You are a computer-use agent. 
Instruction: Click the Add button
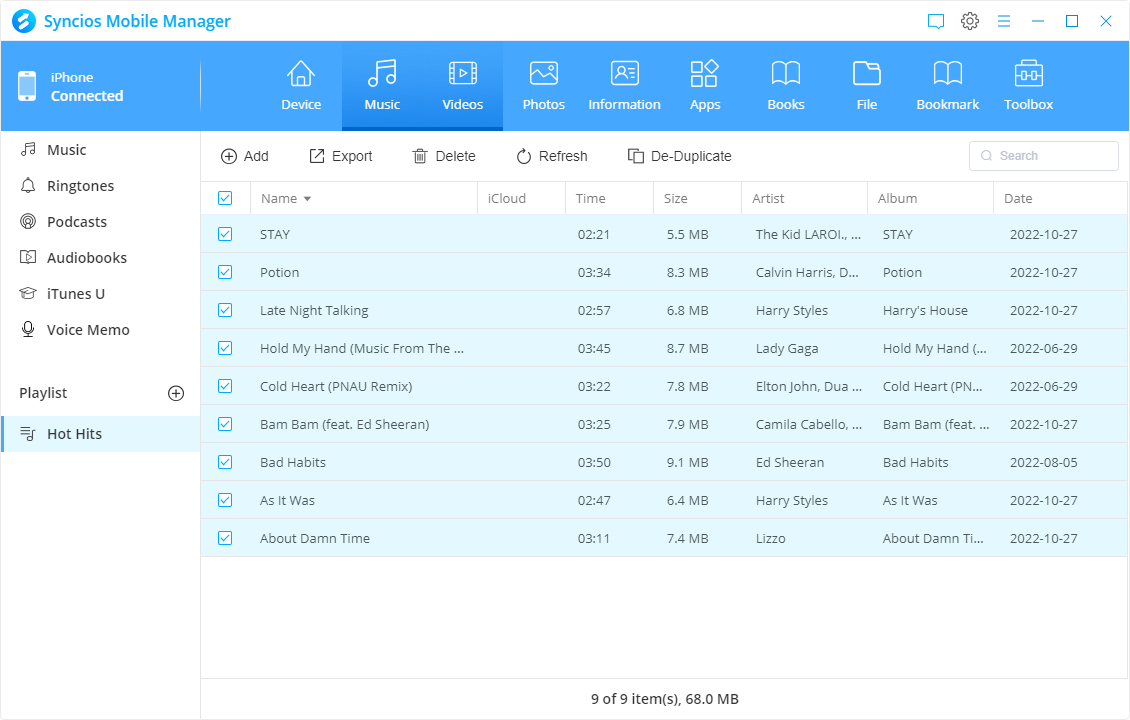tap(244, 156)
